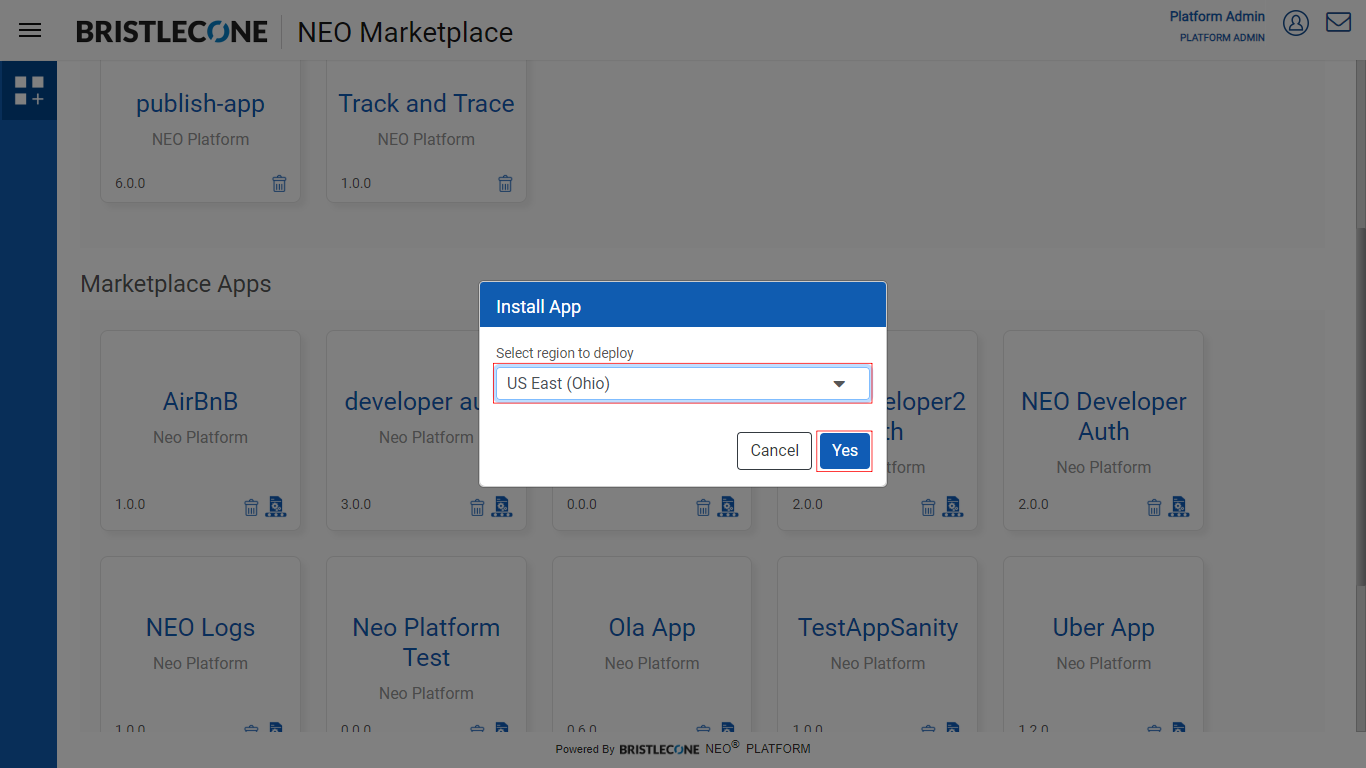The width and height of the screenshot is (1366, 768).
Task: Click the page vertical scrollbar
Action: click(x=1361, y=405)
